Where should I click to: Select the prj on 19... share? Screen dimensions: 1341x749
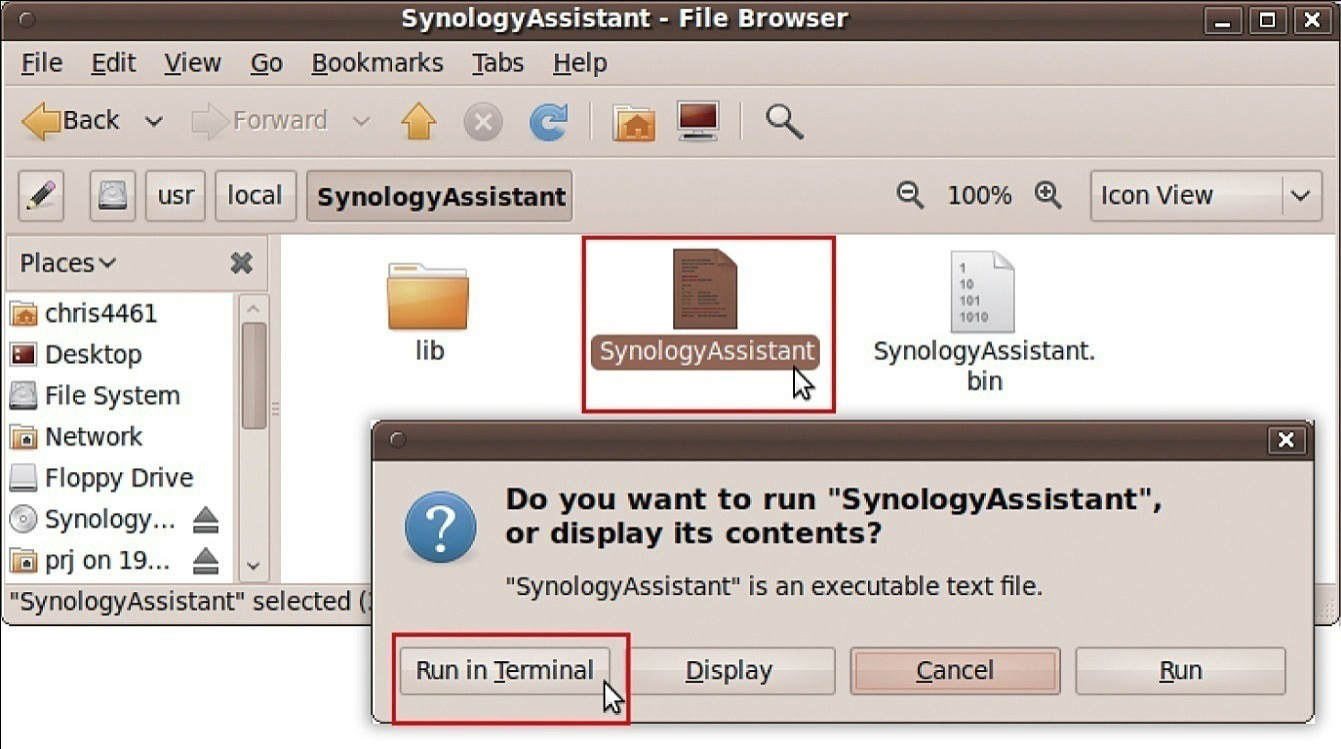coord(90,560)
